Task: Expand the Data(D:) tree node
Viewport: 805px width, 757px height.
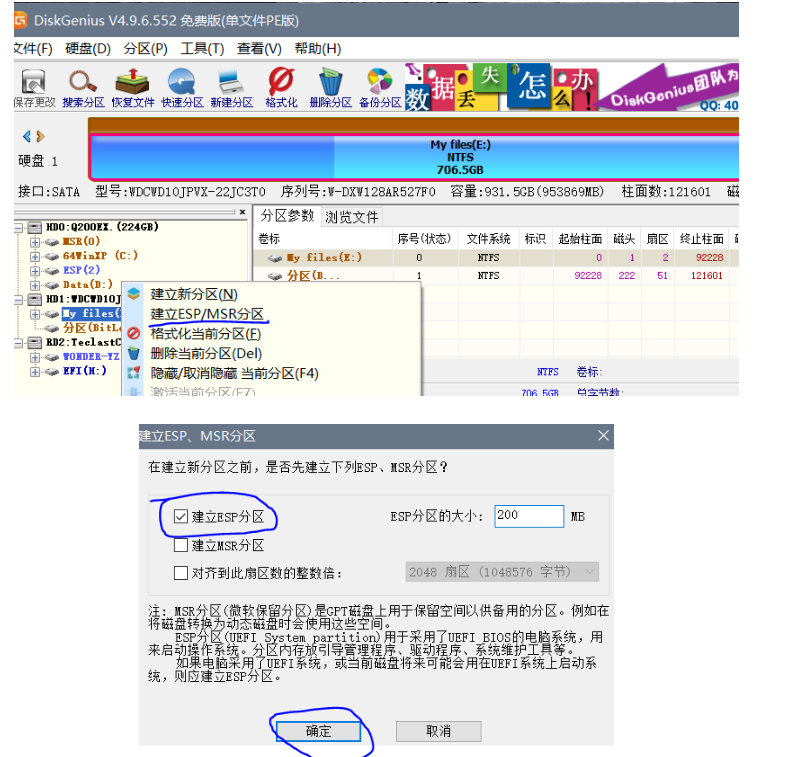Action: click(34, 285)
